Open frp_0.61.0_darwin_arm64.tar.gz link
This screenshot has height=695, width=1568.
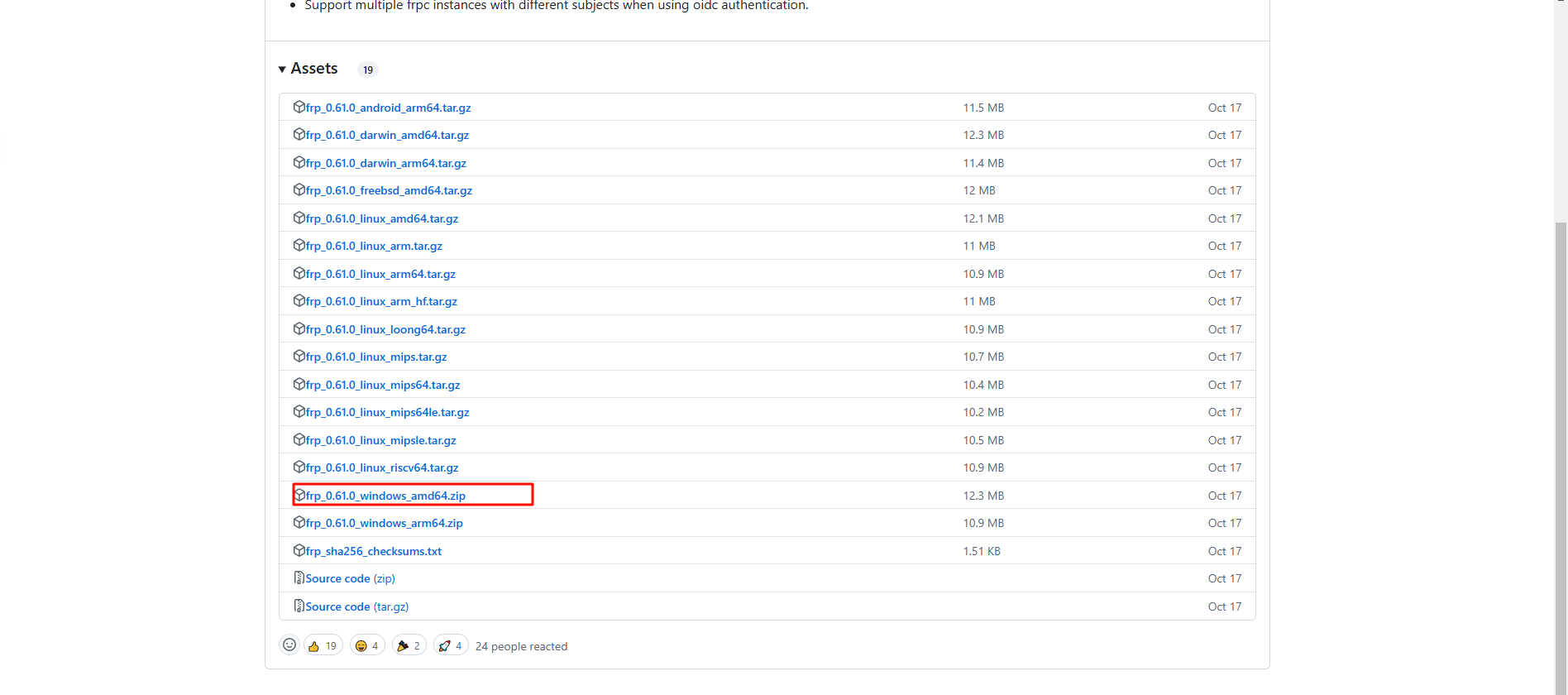(385, 163)
